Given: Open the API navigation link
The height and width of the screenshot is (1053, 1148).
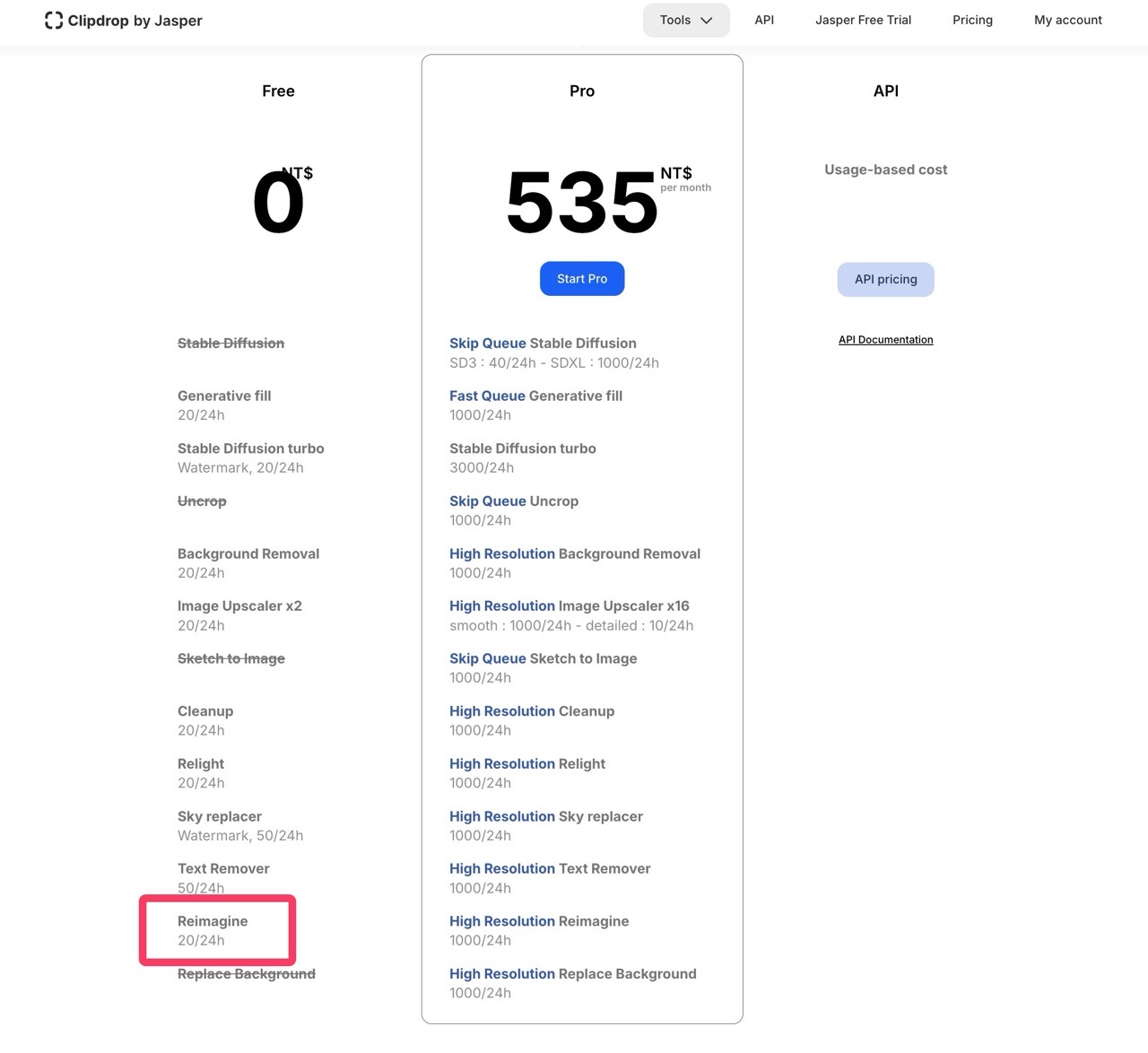Looking at the screenshot, I should point(764,20).
